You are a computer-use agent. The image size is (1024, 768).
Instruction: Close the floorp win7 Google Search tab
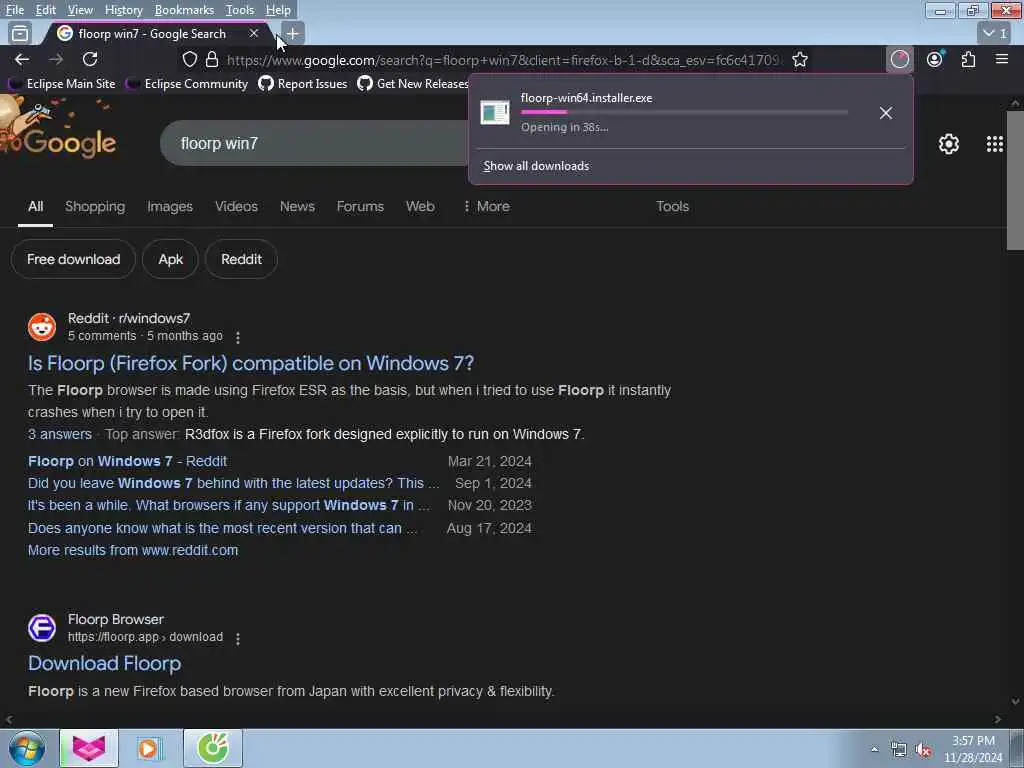tap(254, 33)
